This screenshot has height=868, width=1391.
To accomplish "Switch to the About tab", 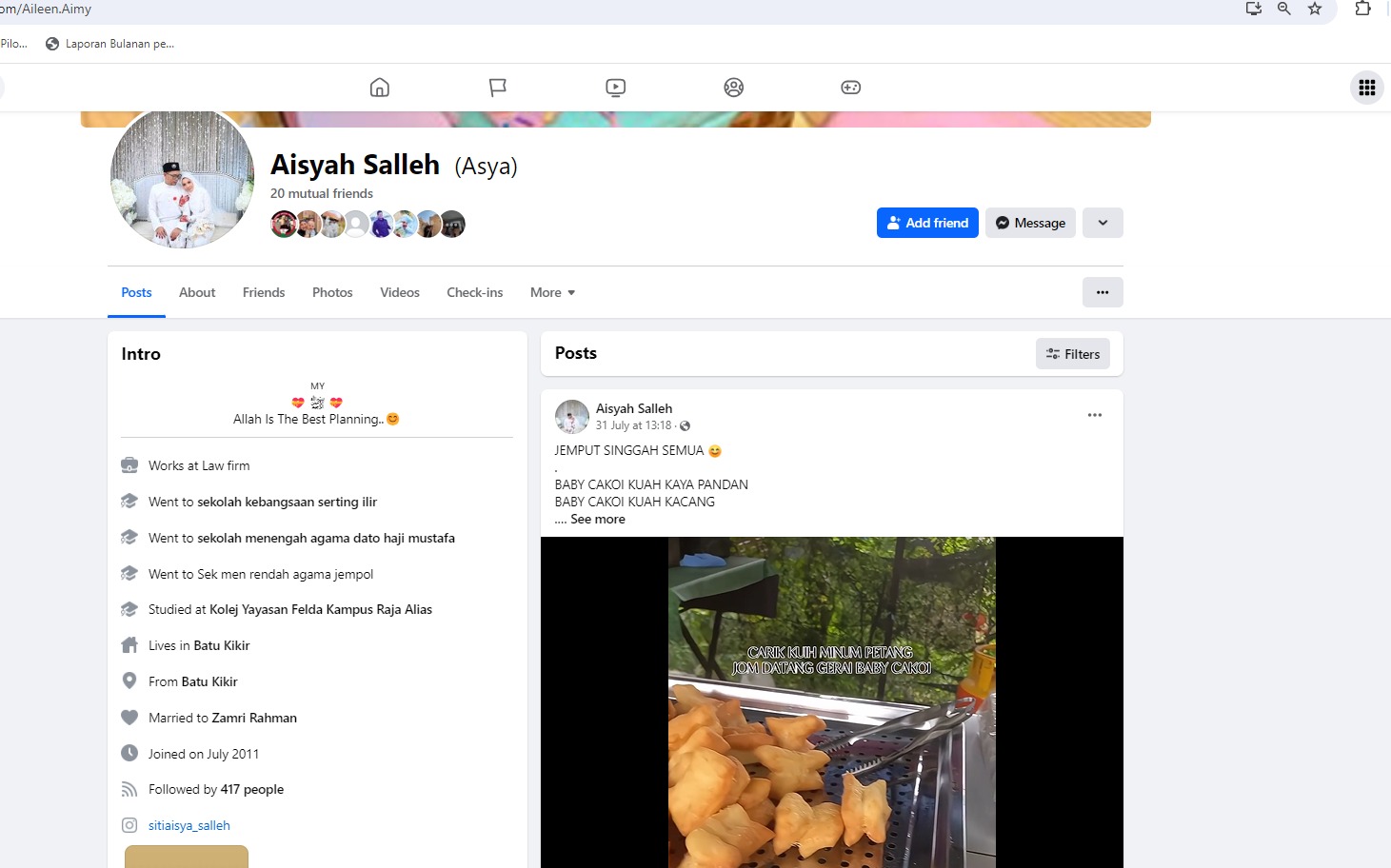I will coord(197,292).
